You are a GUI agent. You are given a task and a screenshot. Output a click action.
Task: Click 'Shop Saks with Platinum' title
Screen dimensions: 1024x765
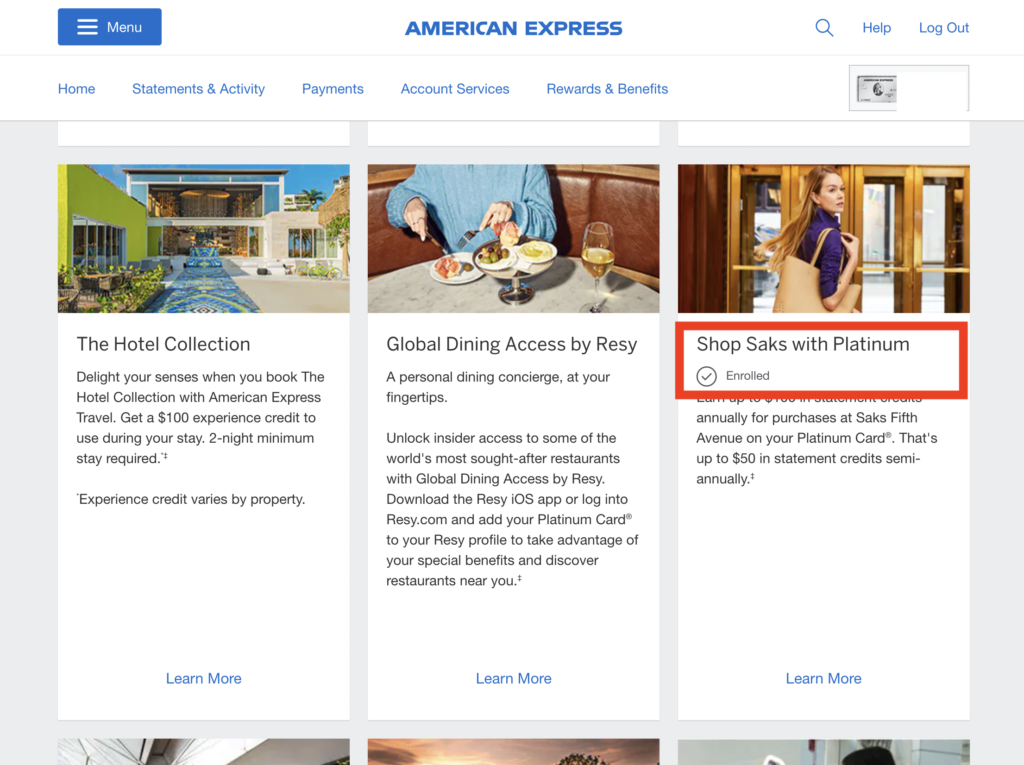(x=803, y=344)
